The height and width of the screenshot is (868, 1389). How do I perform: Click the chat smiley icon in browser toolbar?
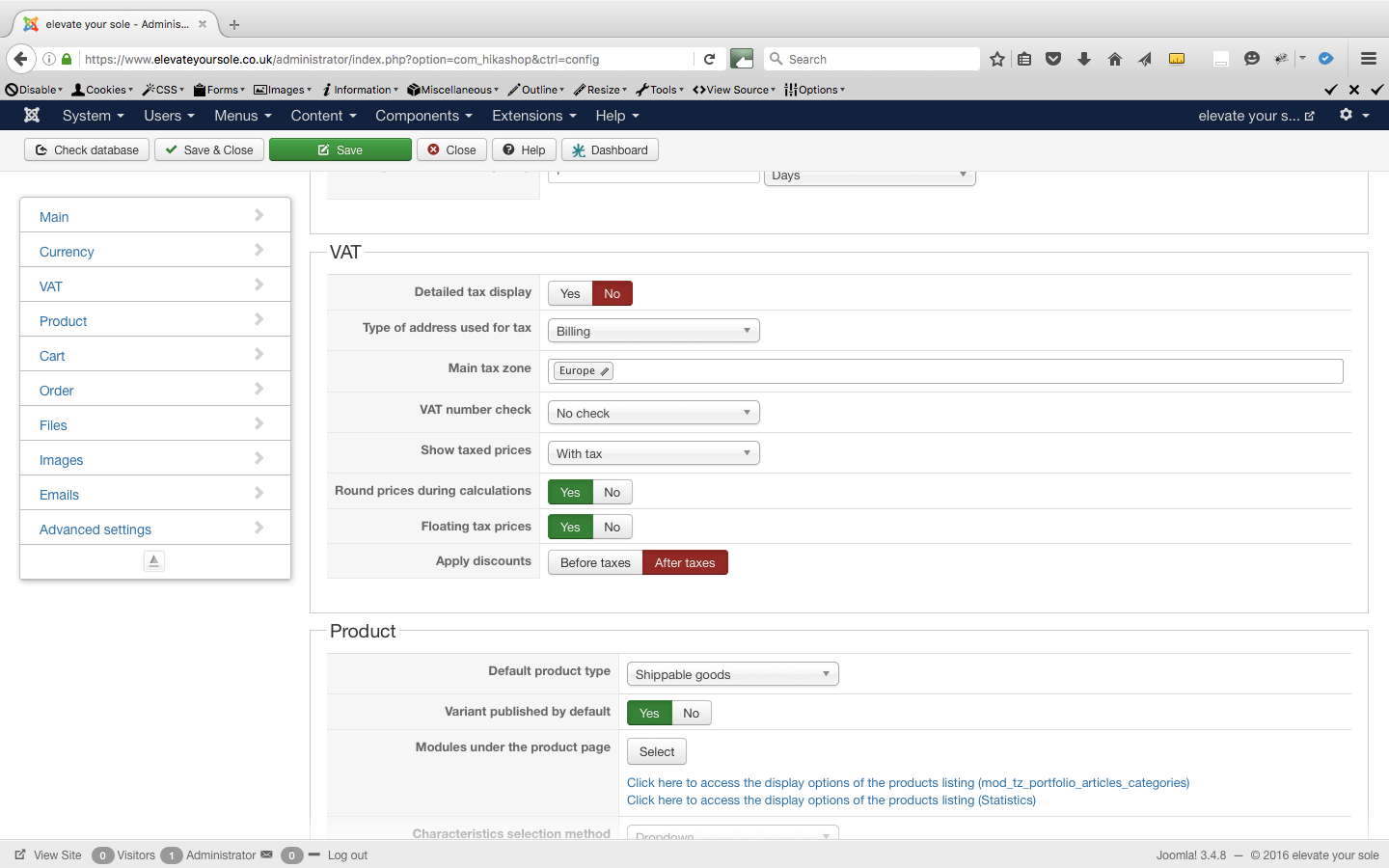point(1252,59)
